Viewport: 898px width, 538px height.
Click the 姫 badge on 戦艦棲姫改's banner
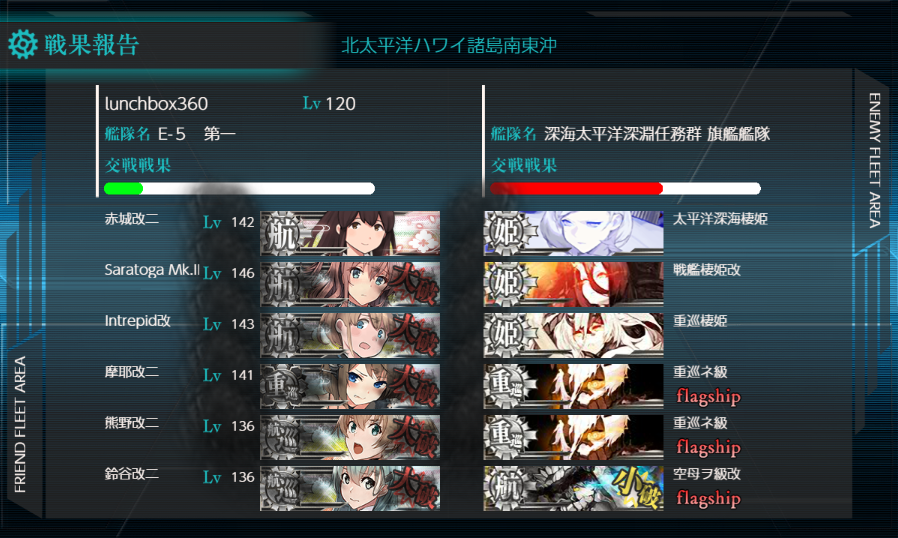tap(506, 284)
